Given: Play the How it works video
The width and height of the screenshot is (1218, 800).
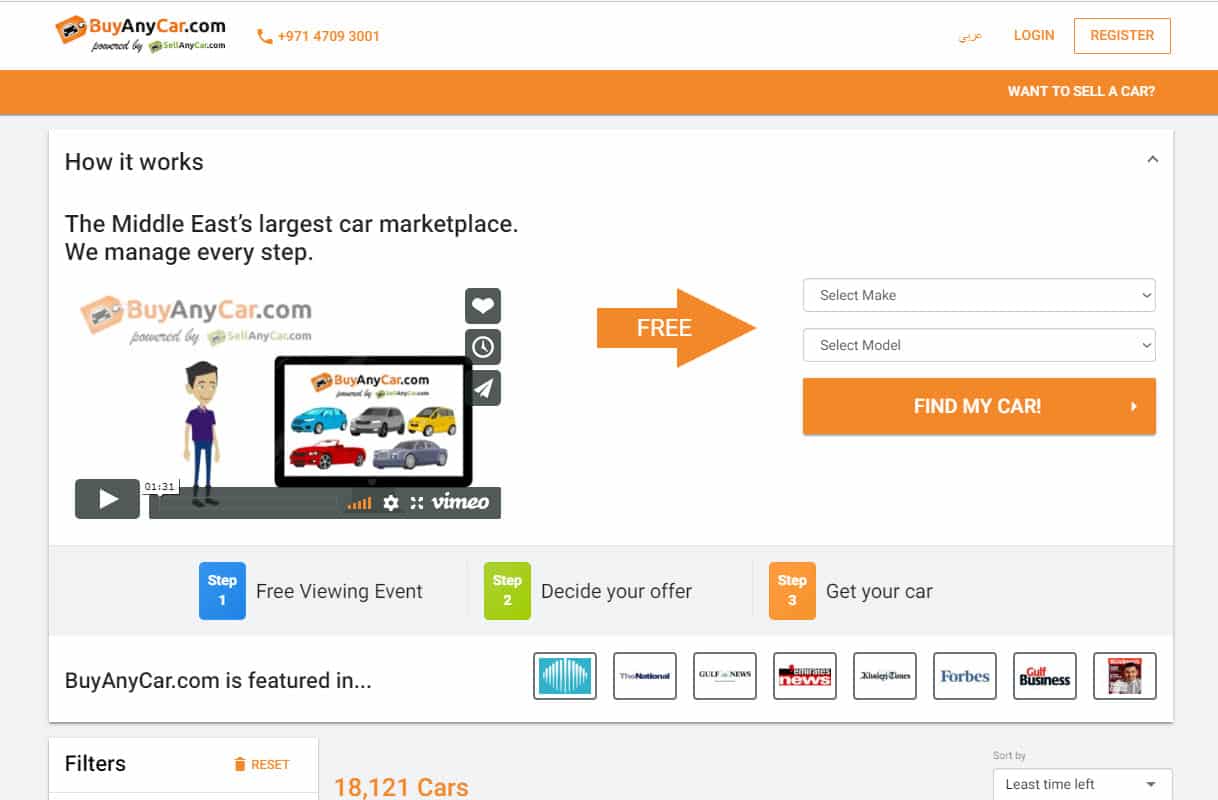Looking at the screenshot, I should click(x=107, y=499).
